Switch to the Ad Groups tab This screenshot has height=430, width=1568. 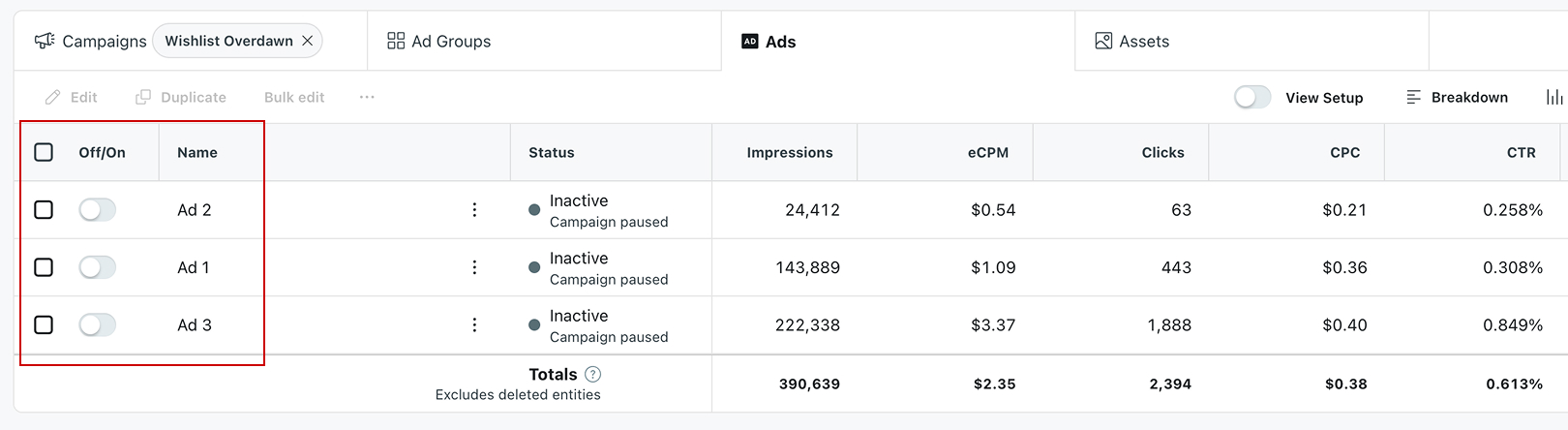[x=544, y=41]
